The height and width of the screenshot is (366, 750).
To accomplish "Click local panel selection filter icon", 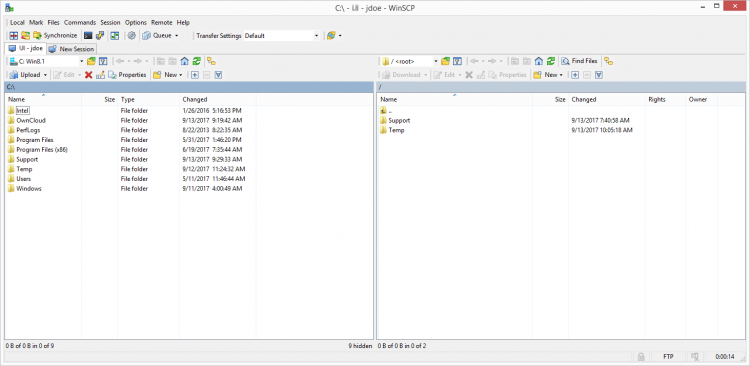I will pos(218,75).
